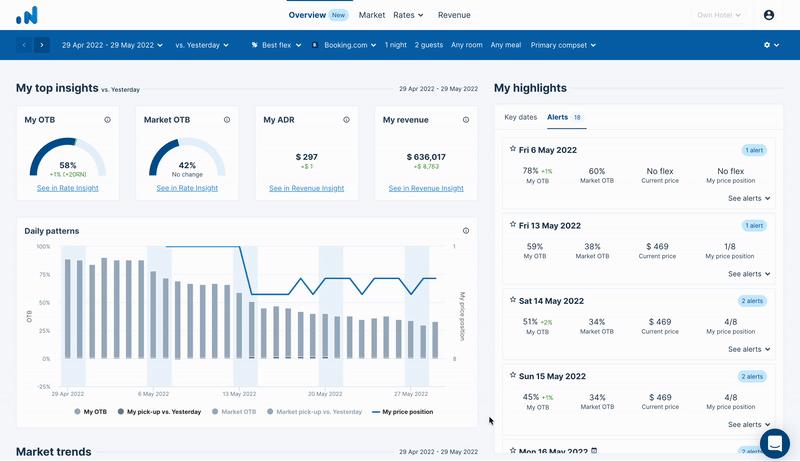Follow See in Revenue Insight under My revenue
Screen dimensions: 800x462
[426, 188]
